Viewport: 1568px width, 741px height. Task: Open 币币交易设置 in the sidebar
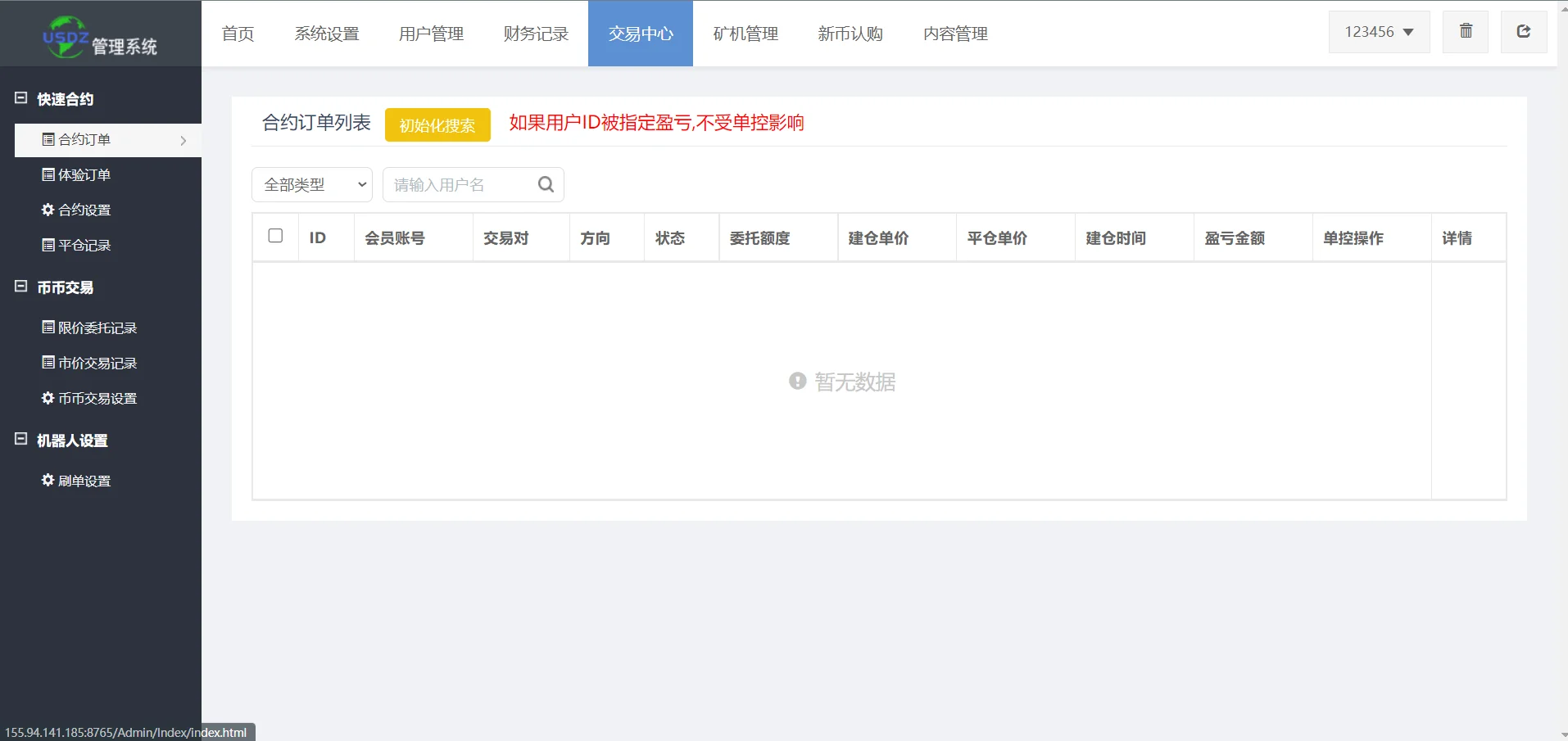(89, 399)
